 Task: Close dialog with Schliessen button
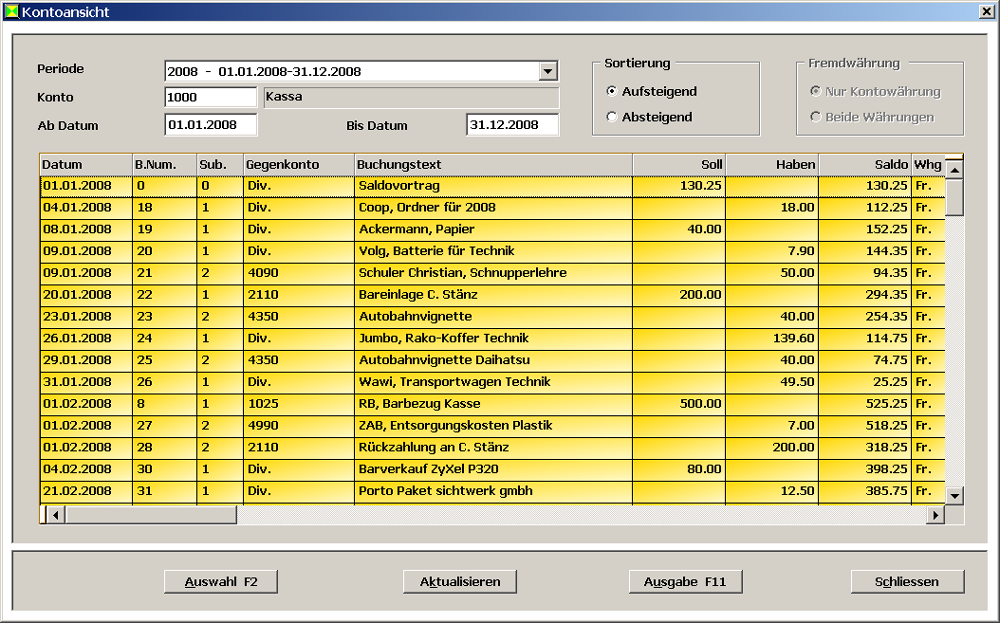tap(907, 581)
